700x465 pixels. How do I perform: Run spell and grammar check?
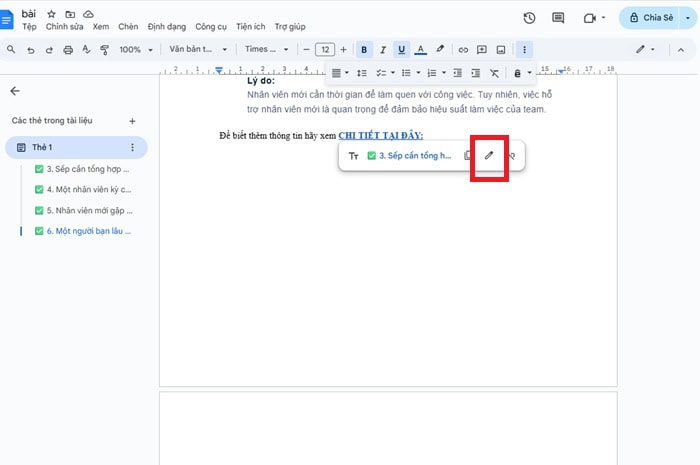[87, 50]
